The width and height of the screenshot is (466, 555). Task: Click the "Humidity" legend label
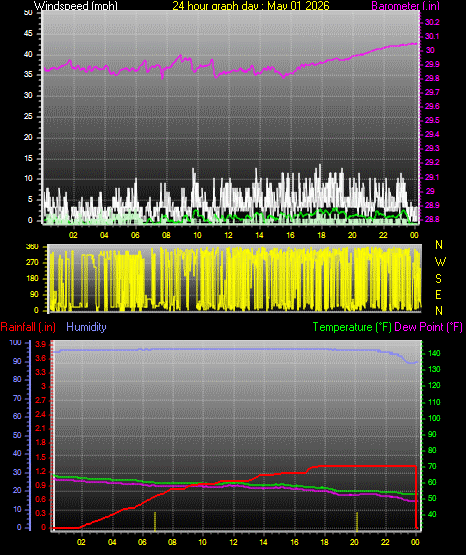point(86,327)
